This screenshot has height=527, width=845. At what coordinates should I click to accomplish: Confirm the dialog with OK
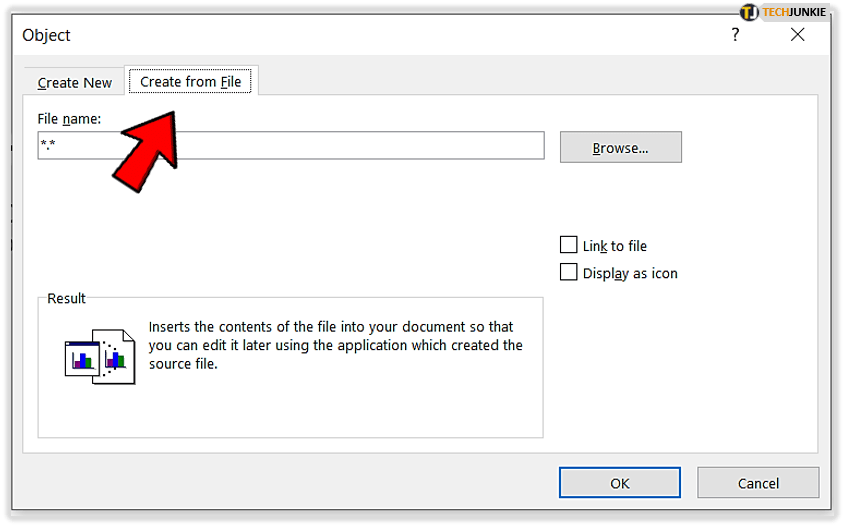point(620,483)
